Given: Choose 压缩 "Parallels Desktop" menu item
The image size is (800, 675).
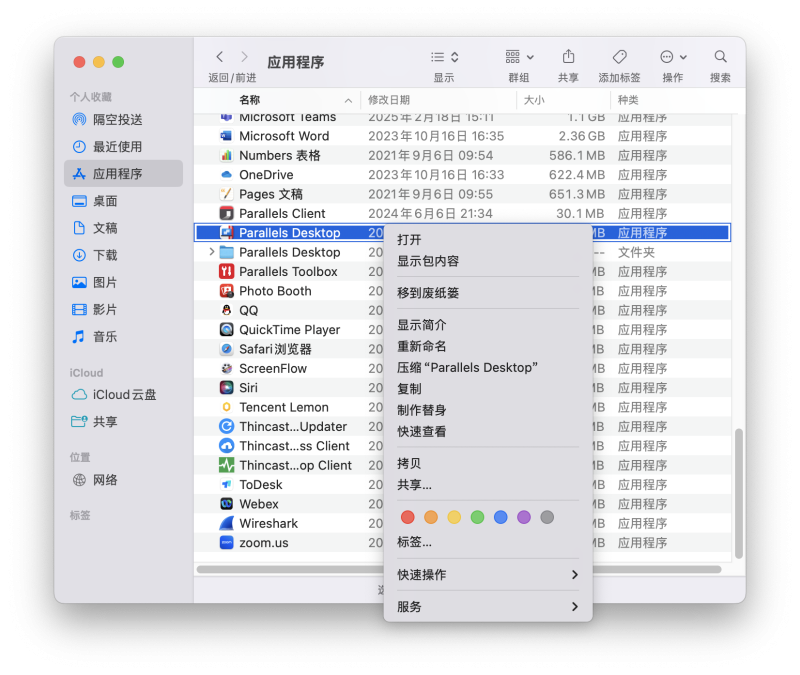Looking at the screenshot, I should click(488, 368).
